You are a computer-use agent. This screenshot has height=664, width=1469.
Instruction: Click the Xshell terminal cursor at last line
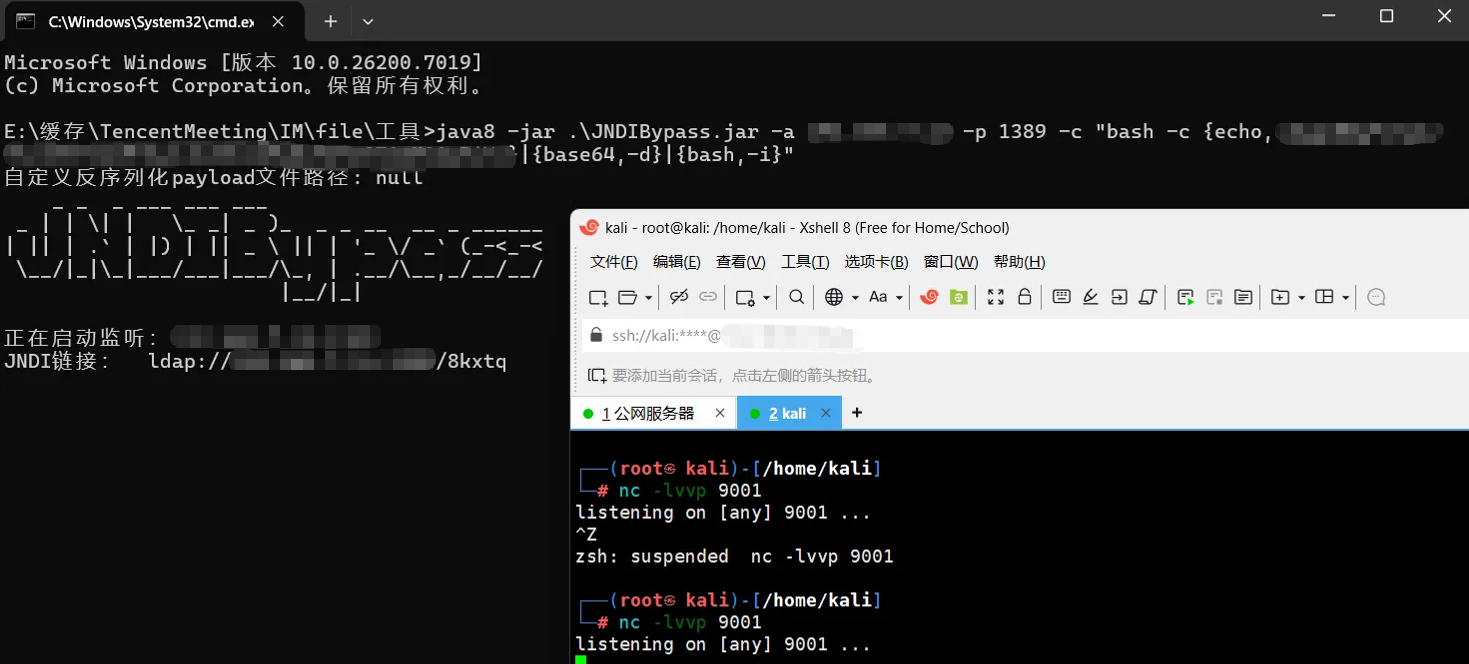(581, 660)
